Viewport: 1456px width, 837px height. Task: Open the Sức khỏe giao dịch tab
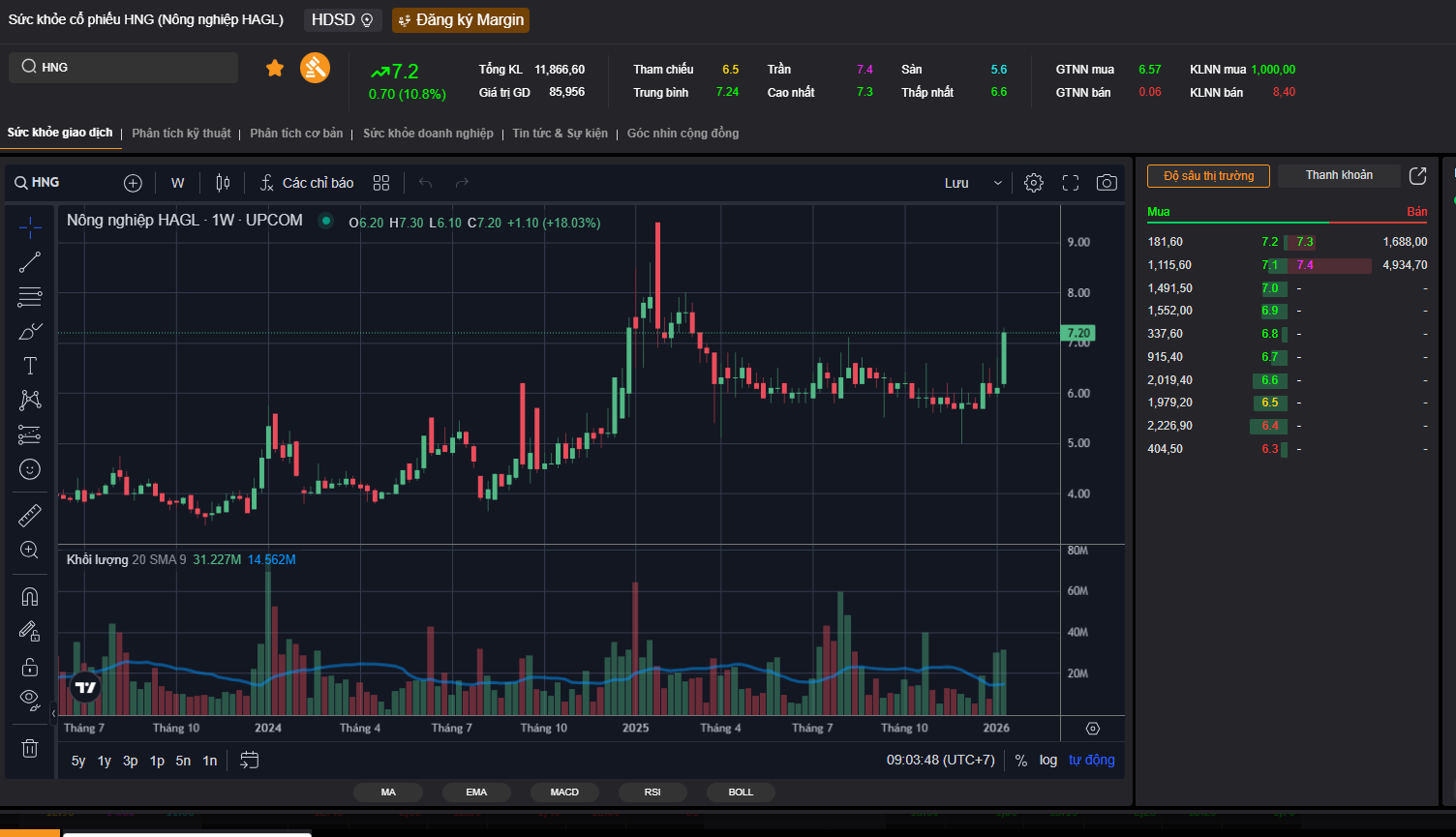pyautogui.click(x=60, y=133)
